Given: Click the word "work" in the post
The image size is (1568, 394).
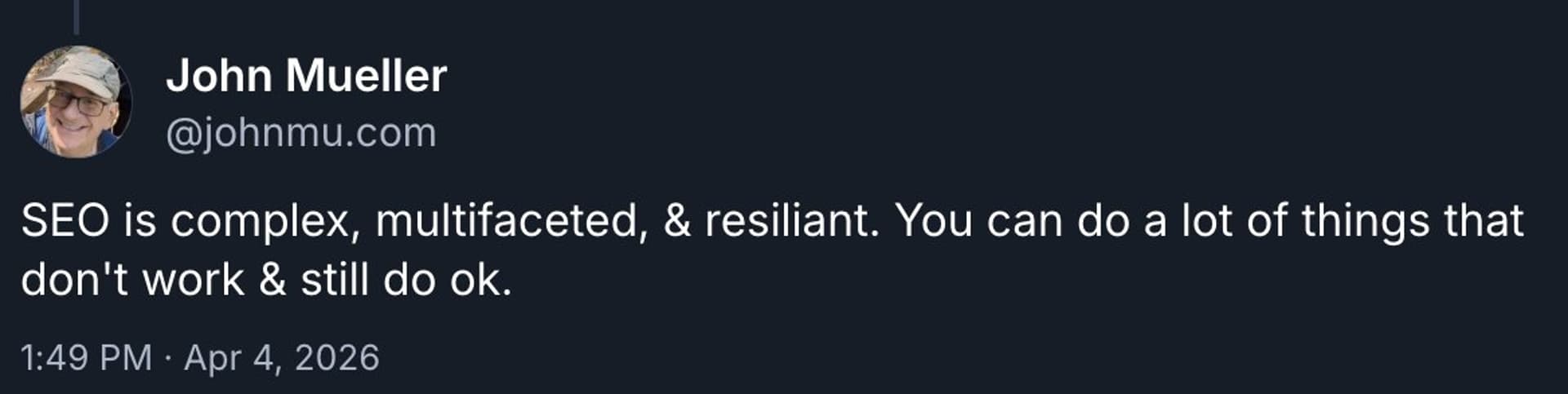Looking at the screenshot, I should tap(194, 280).
